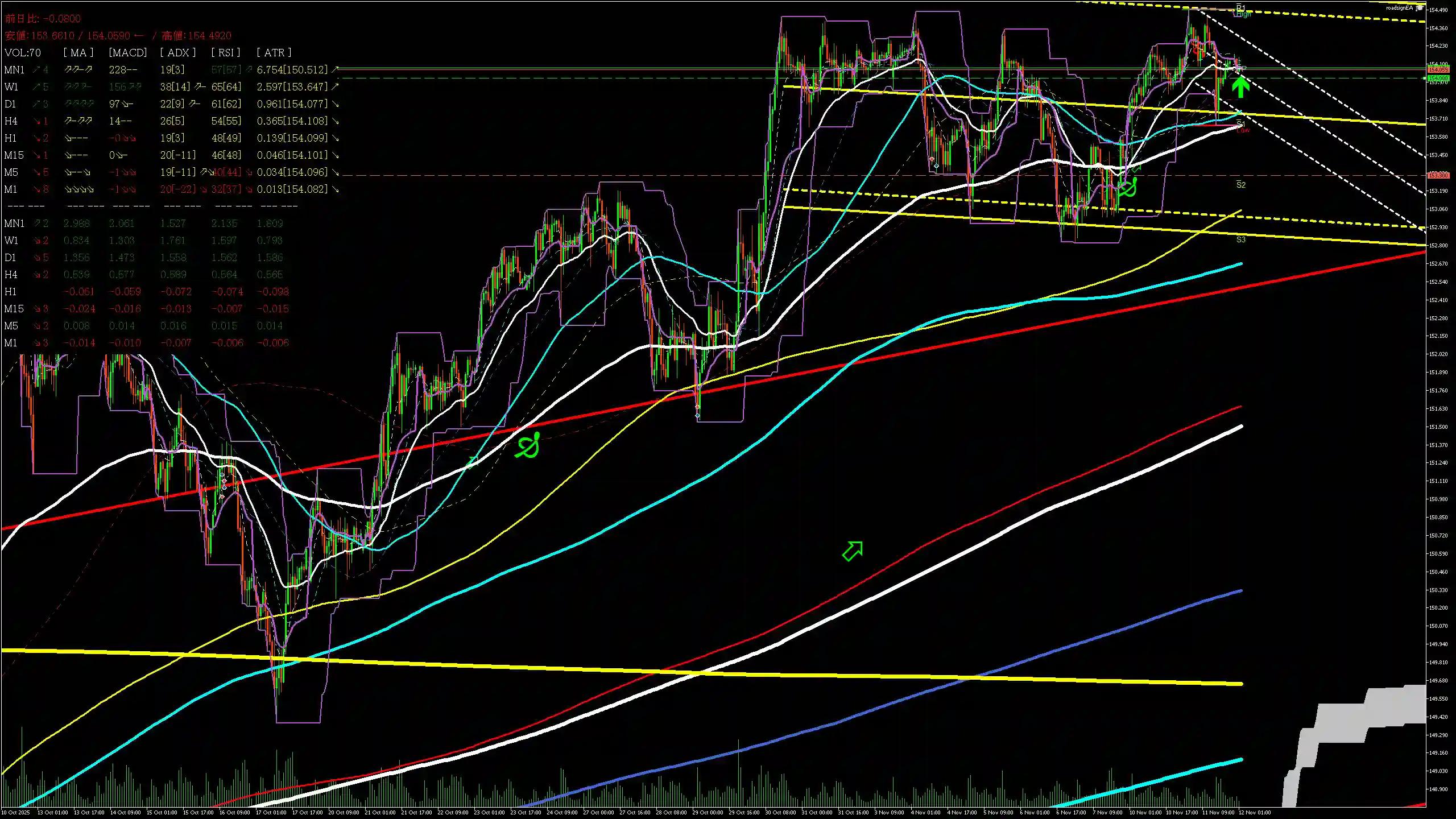
Task: Select the red Low label under S1
Action: (1243, 130)
